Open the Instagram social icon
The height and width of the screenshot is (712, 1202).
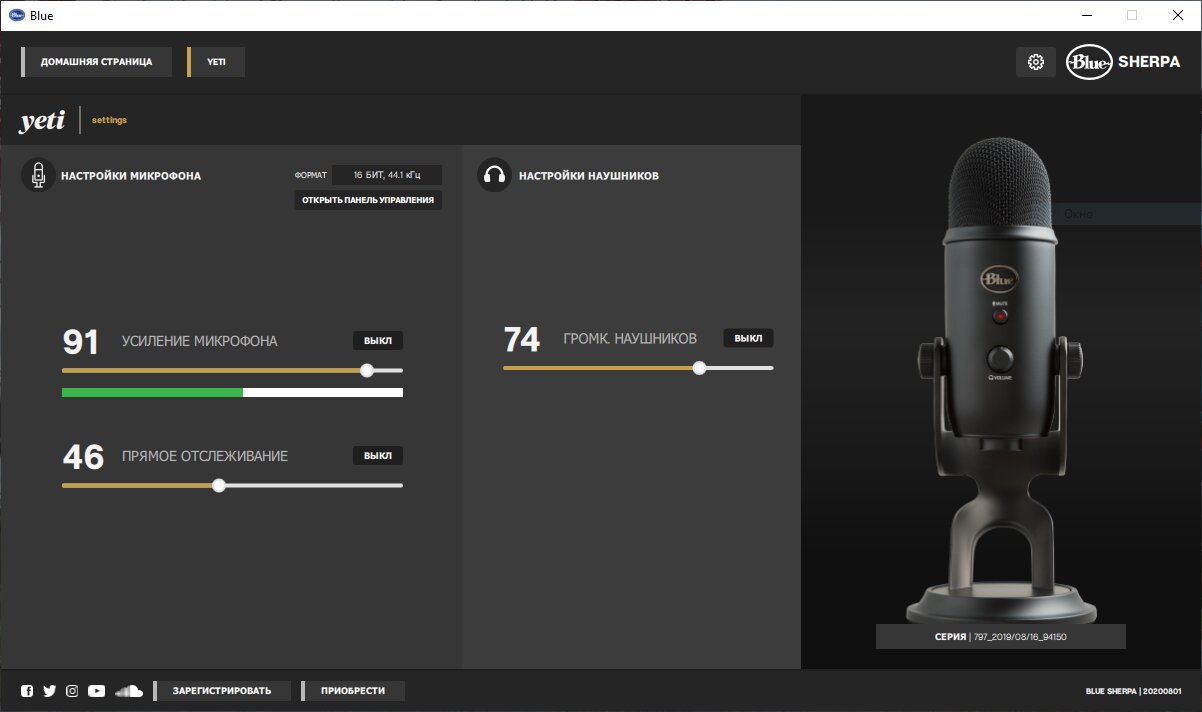pos(72,691)
